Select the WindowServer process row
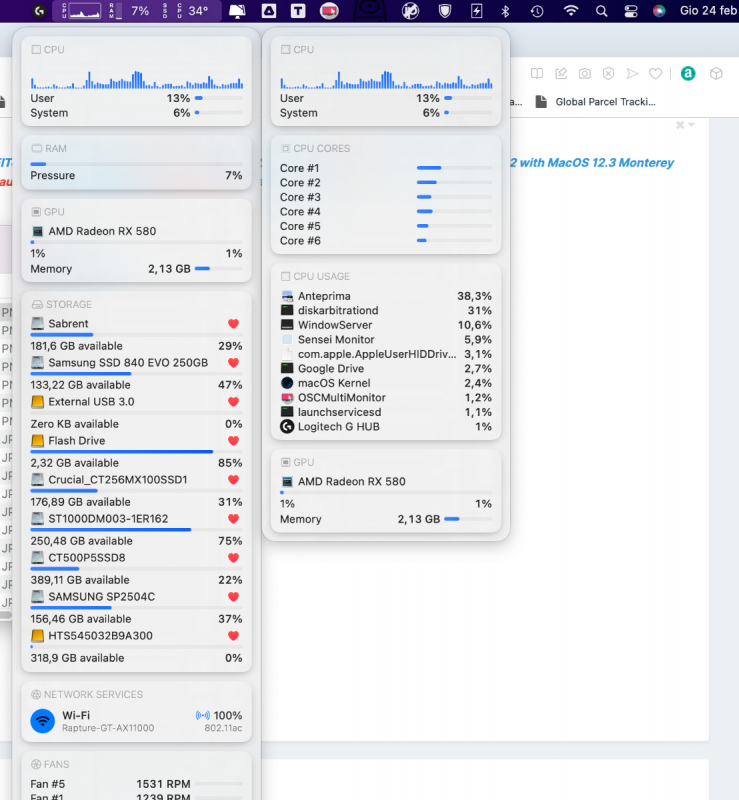The image size is (739, 800). (x=386, y=325)
